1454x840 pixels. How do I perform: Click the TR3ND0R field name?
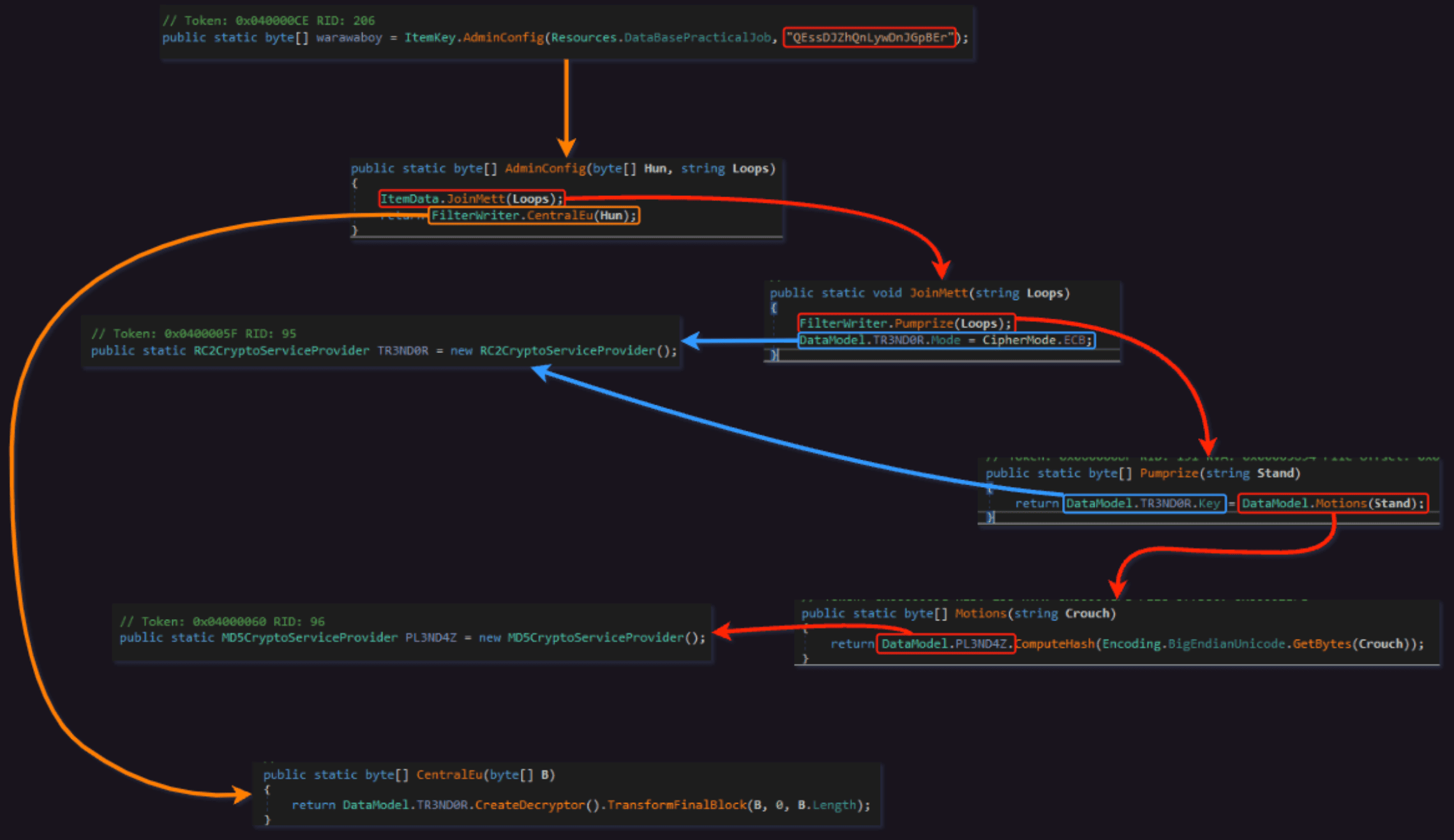coord(403,350)
